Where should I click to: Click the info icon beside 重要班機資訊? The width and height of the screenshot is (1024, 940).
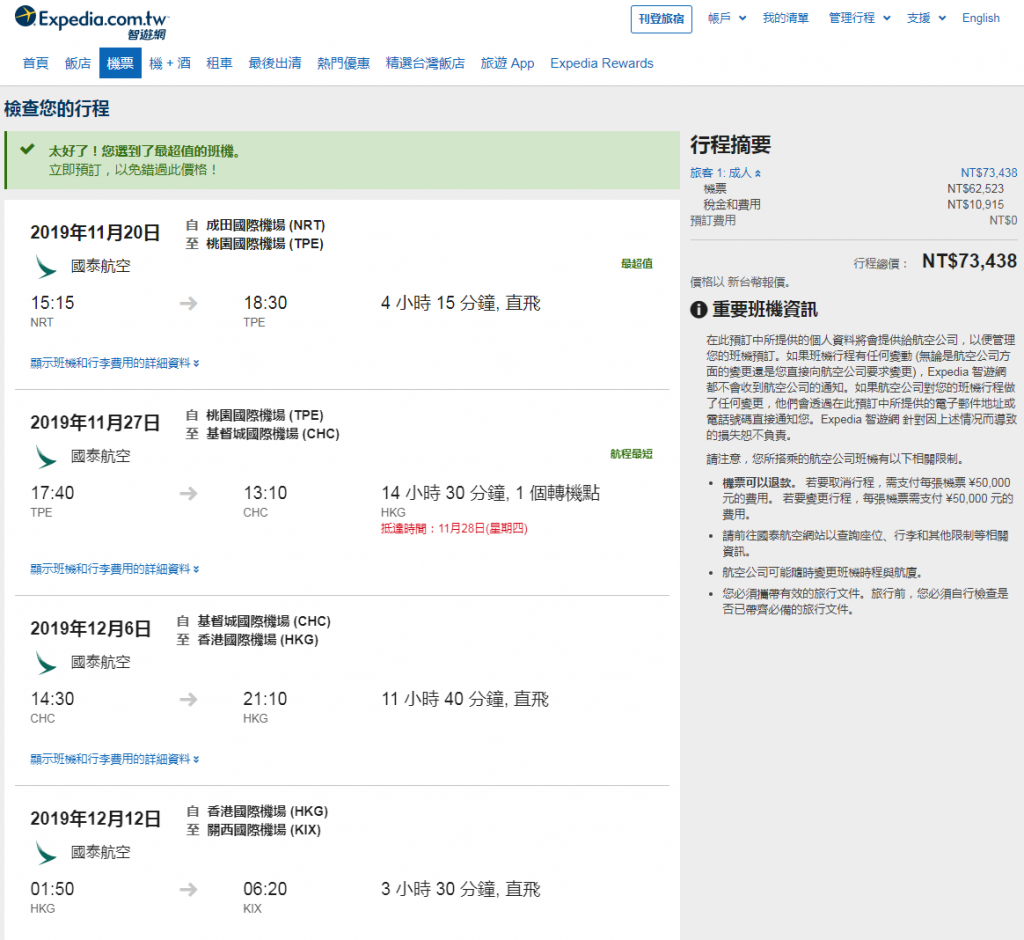point(698,310)
